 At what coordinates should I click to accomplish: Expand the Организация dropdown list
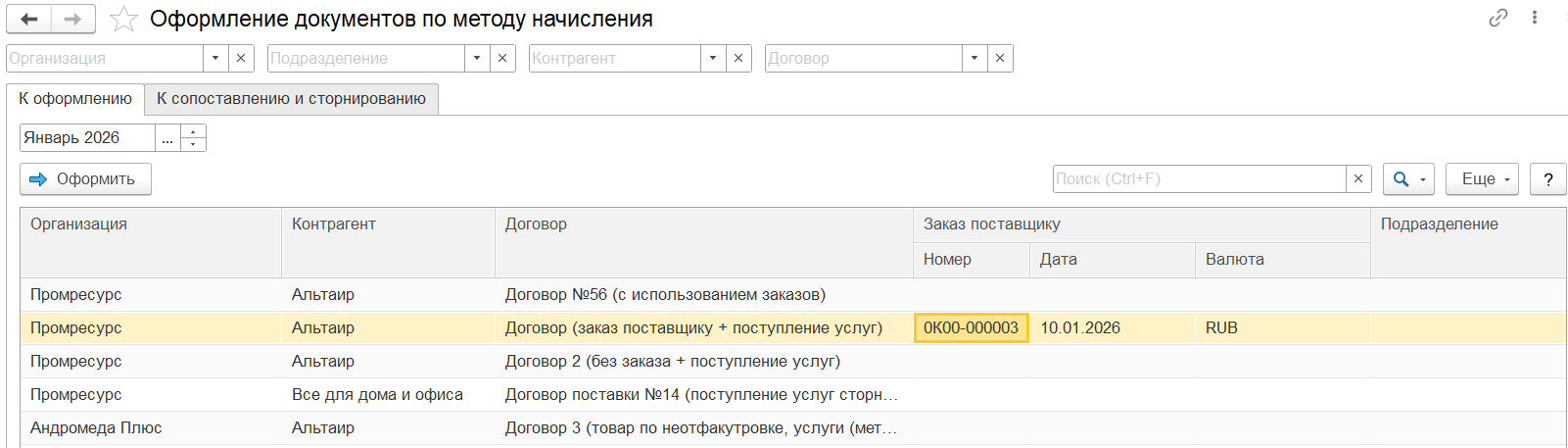pyautogui.click(x=215, y=59)
